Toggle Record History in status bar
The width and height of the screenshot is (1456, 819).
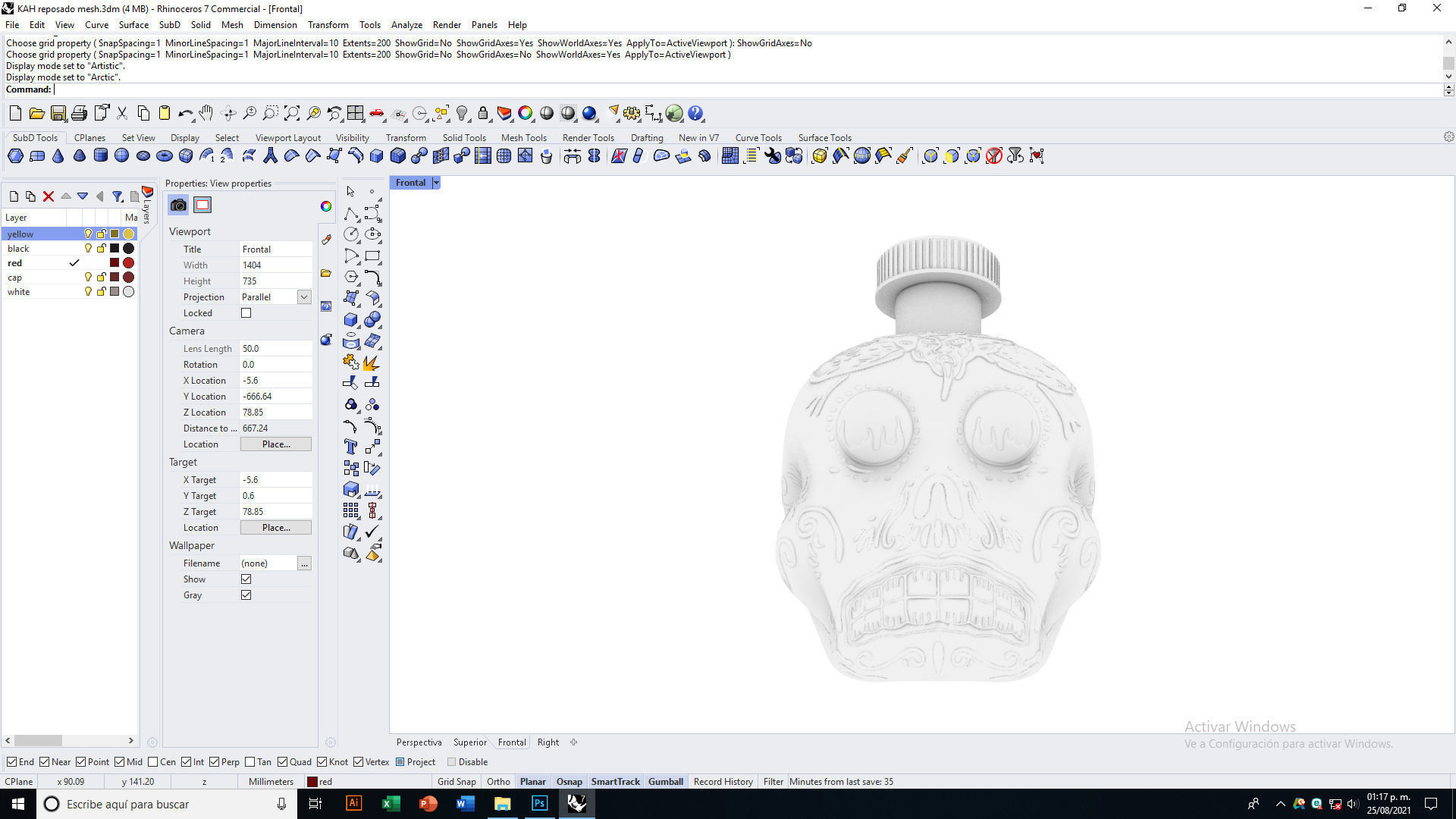pos(723,782)
